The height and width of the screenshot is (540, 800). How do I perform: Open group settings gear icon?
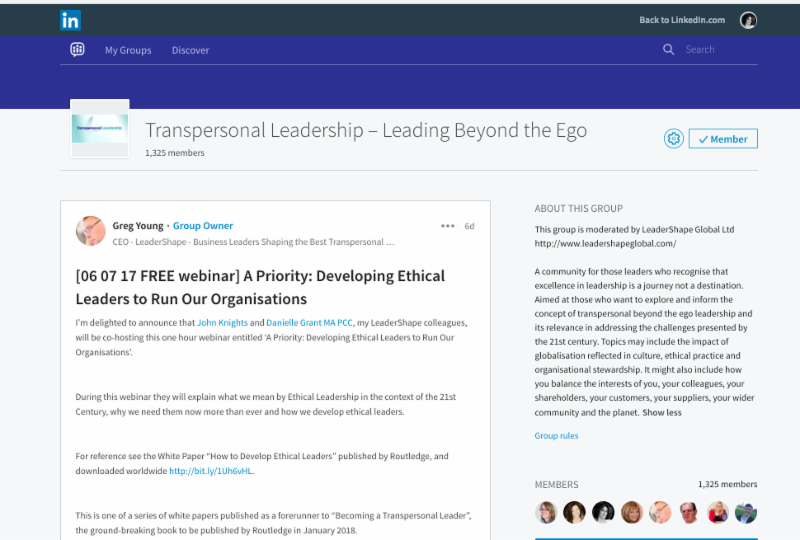(x=673, y=138)
